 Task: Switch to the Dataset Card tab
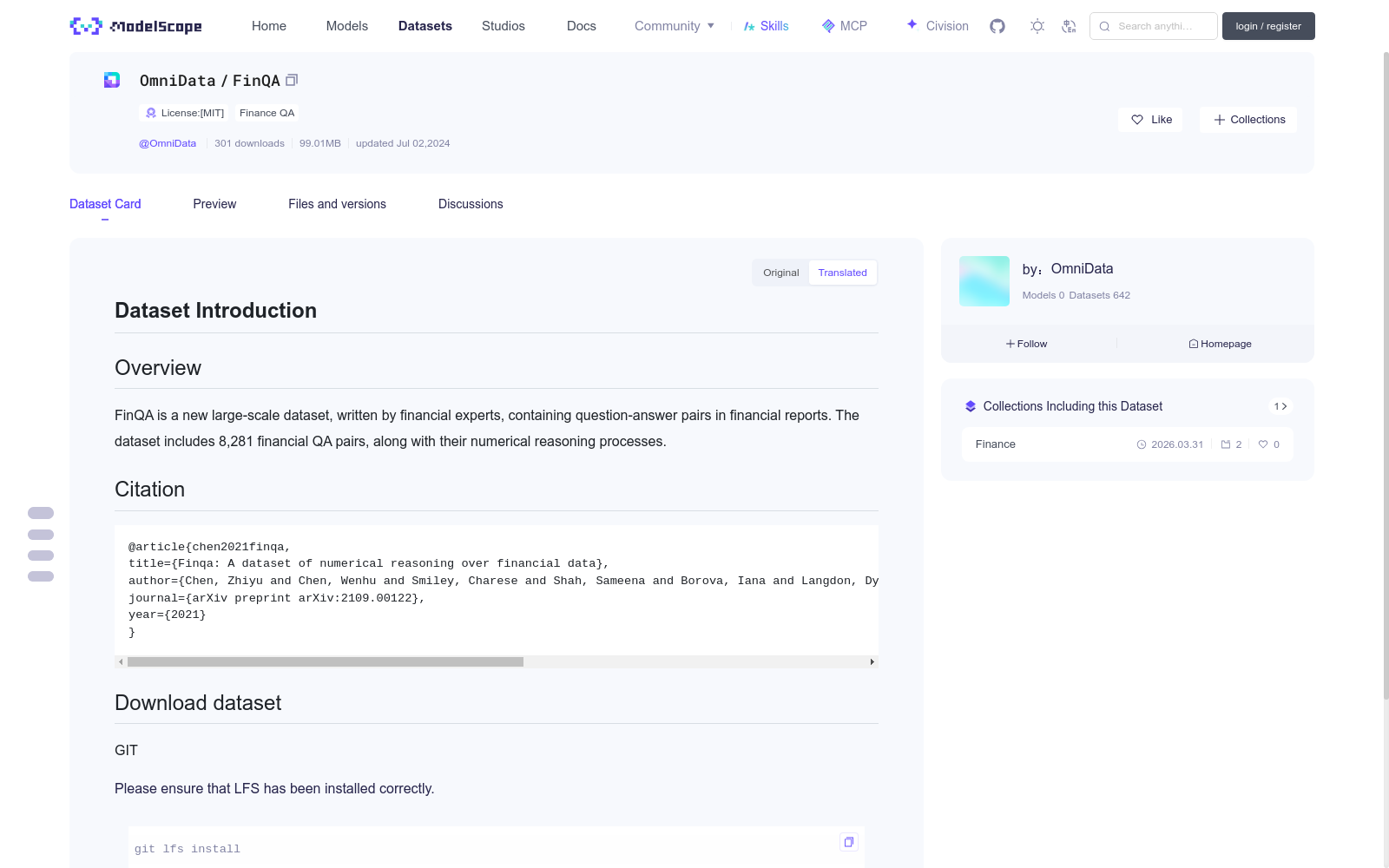105,204
